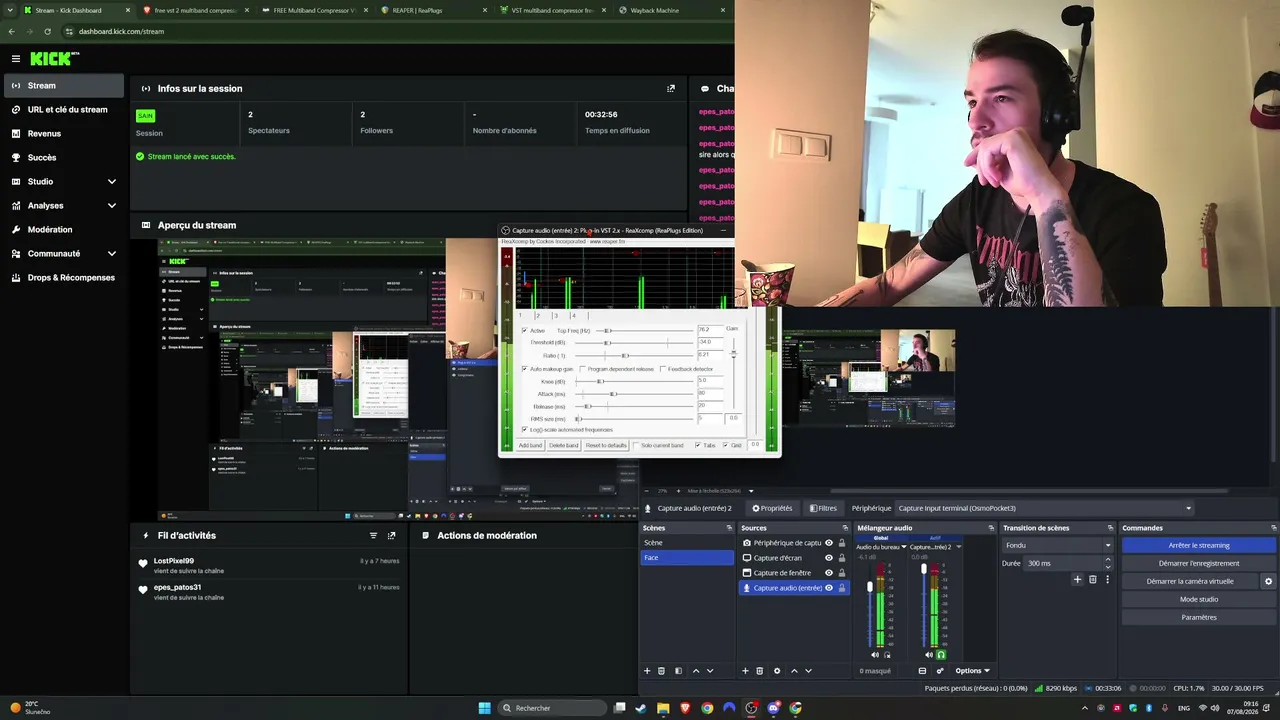Click the Windows taskbar Rechercher search box
The image size is (1280, 720).
click(x=553, y=708)
